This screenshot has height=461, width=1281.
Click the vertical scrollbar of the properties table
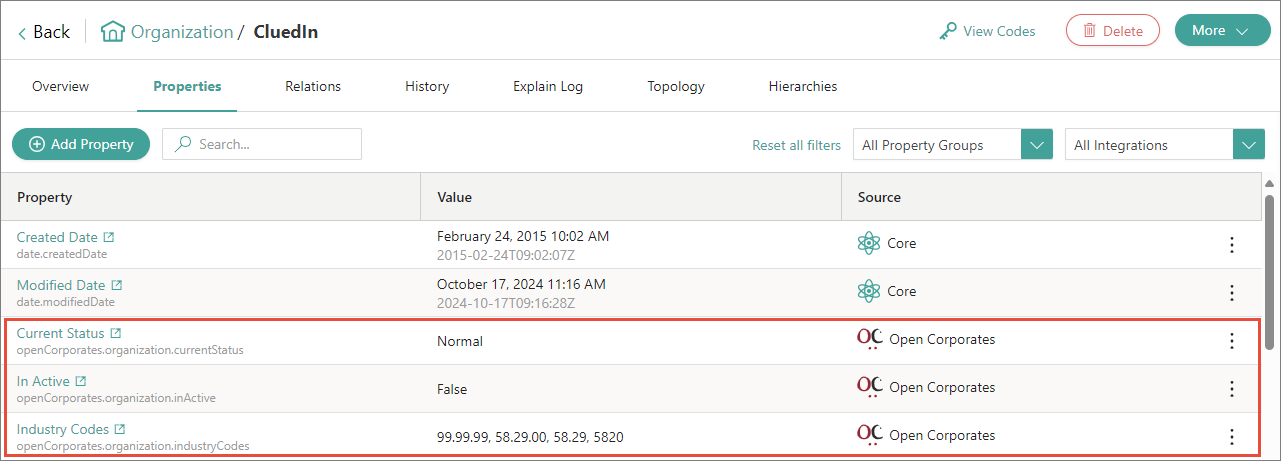pos(1270,270)
